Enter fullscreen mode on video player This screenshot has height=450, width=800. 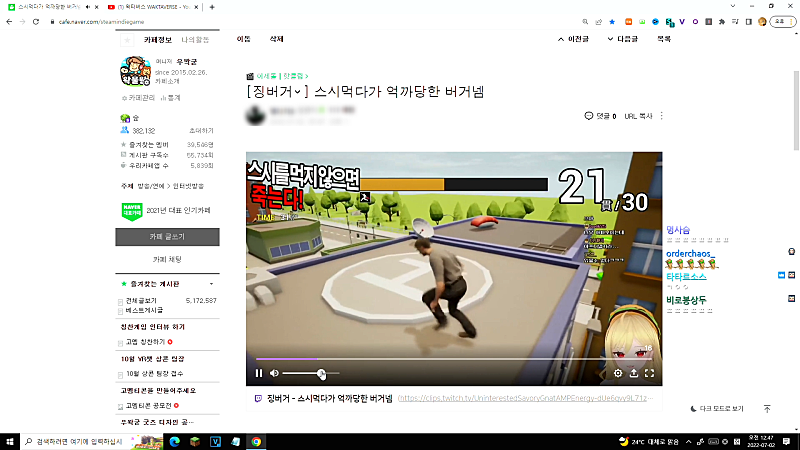coord(649,373)
